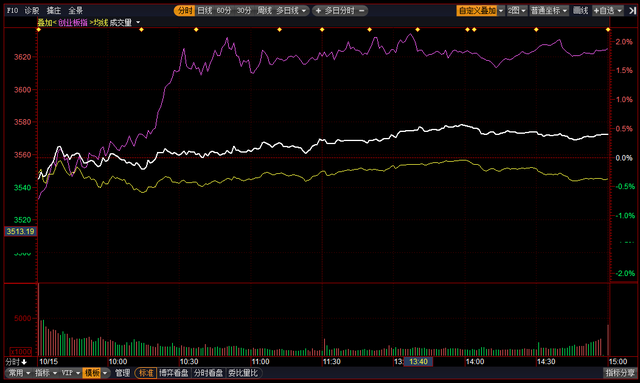Open the 普通坐标 coordinate dropdown
The image size is (640, 383).
(x=549, y=11)
